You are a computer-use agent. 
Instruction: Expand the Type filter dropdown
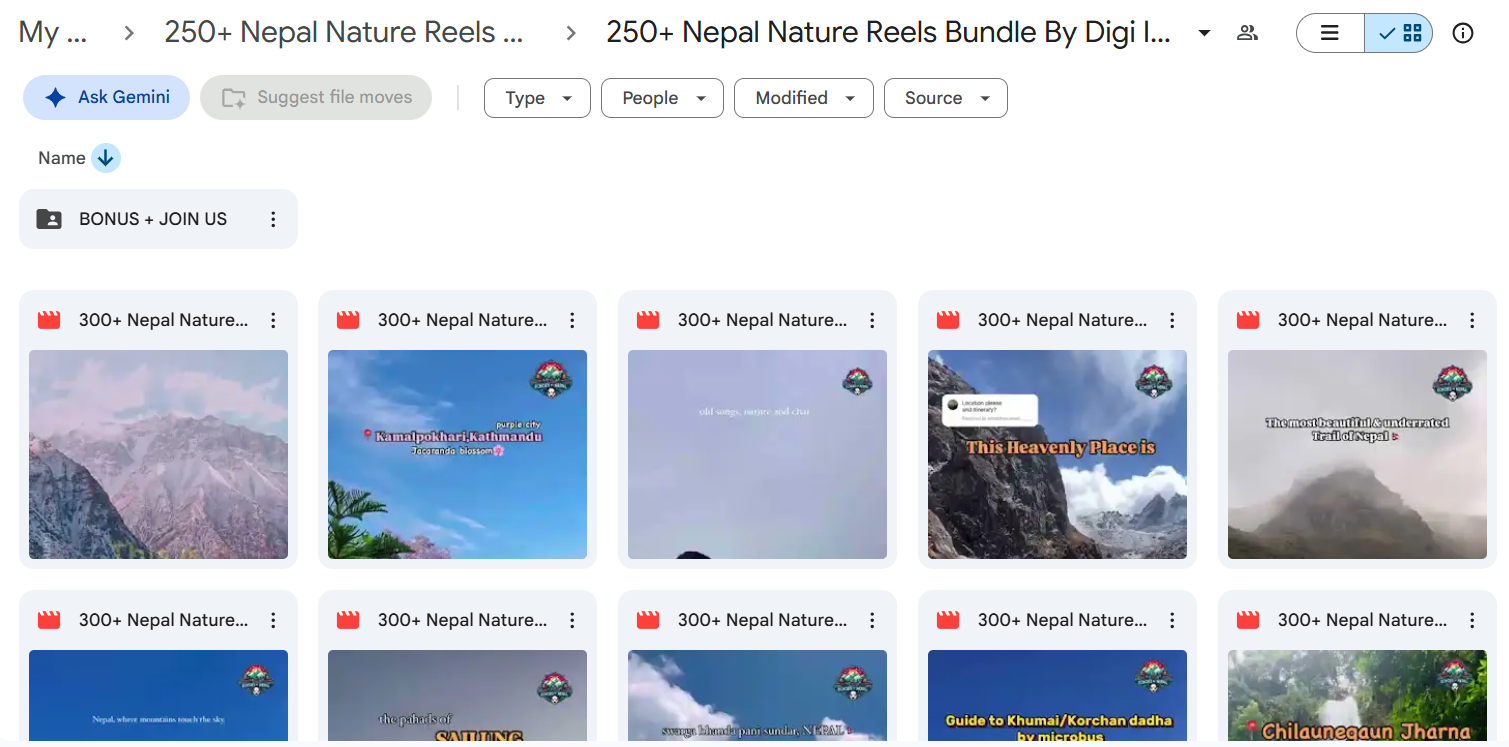pyautogui.click(x=538, y=98)
